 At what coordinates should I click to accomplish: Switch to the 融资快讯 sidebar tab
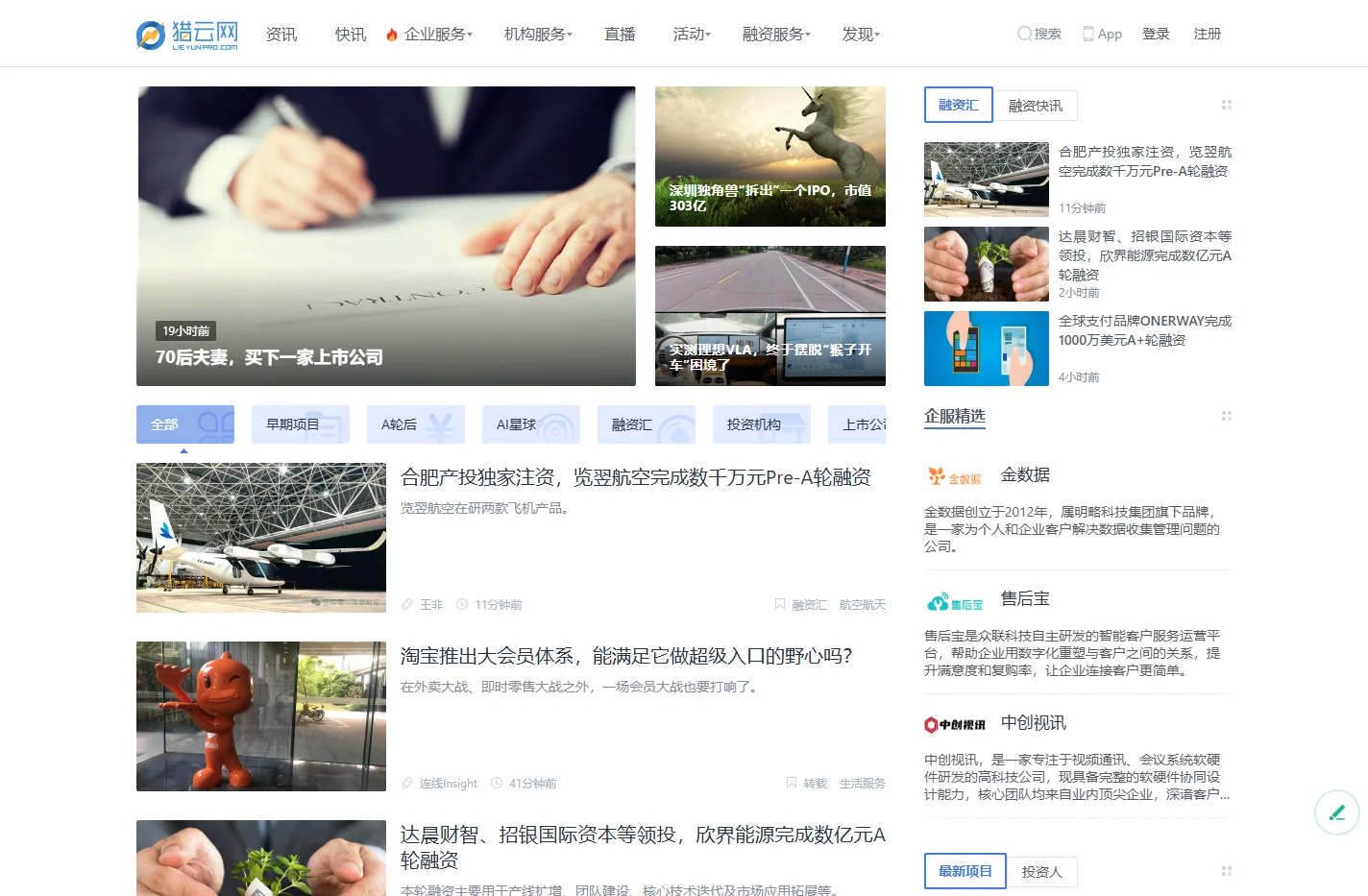click(x=1036, y=106)
